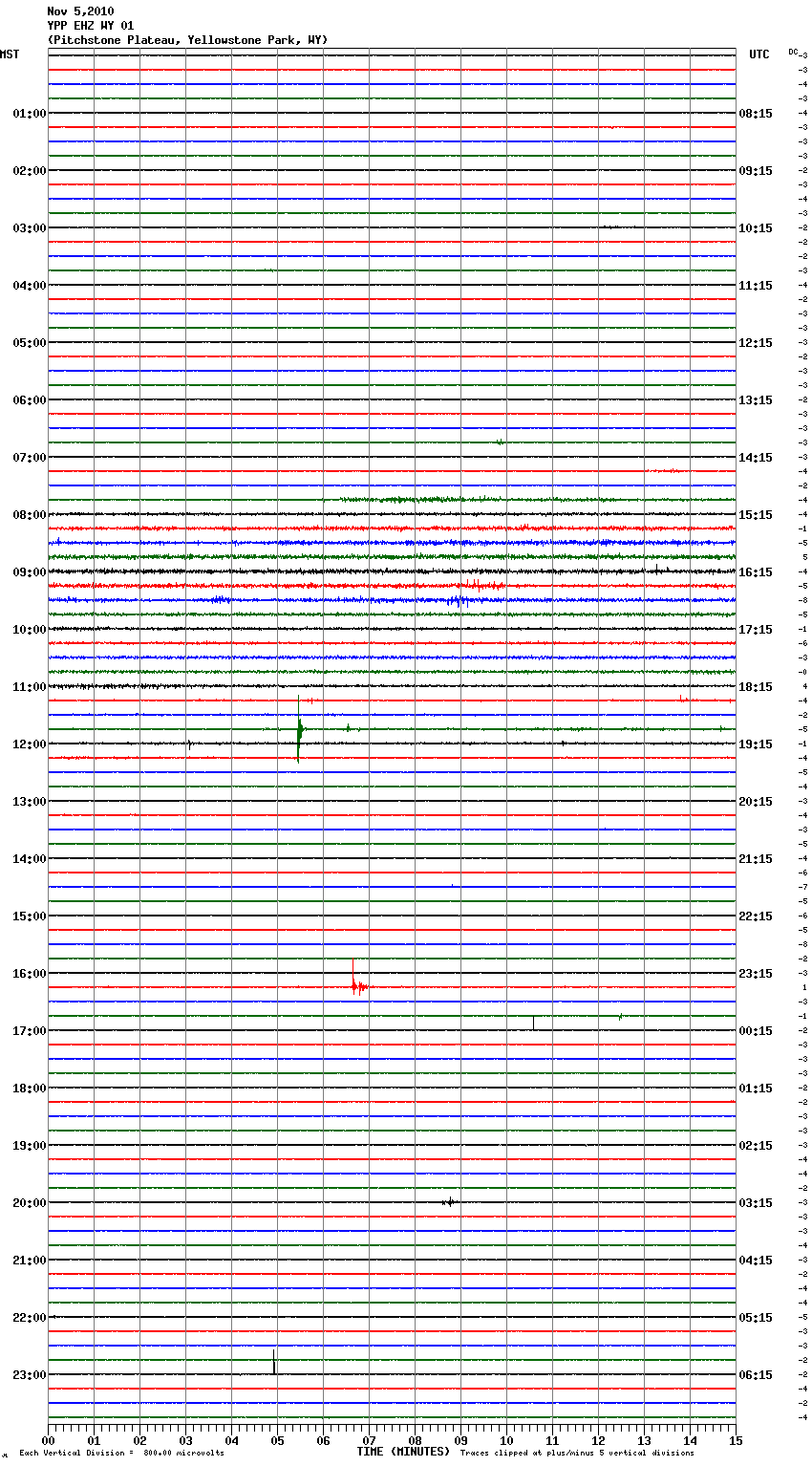
Task: Click the 'DC' offset column header
Action: tap(793, 52)
